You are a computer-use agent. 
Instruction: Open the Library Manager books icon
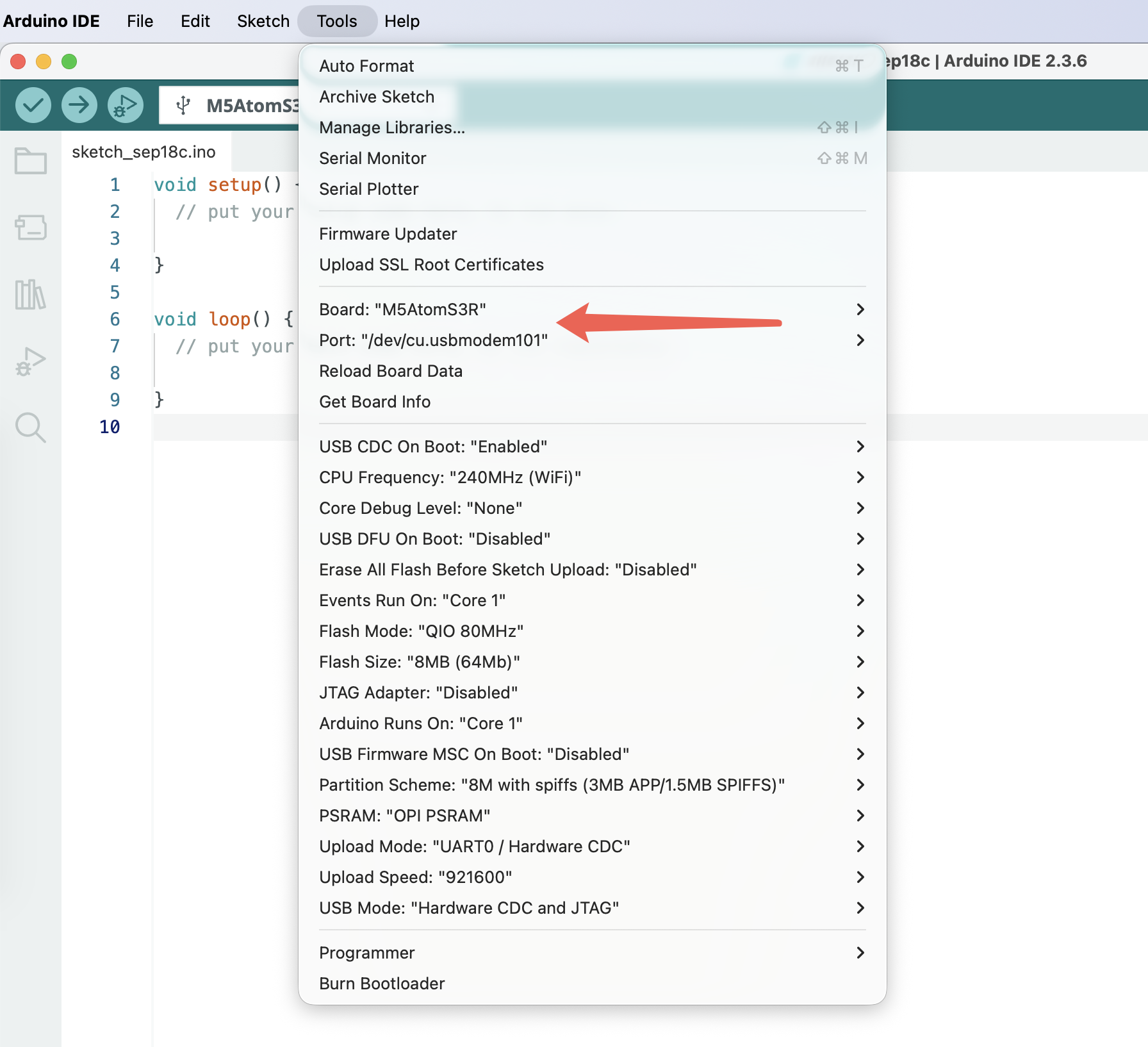30,295
